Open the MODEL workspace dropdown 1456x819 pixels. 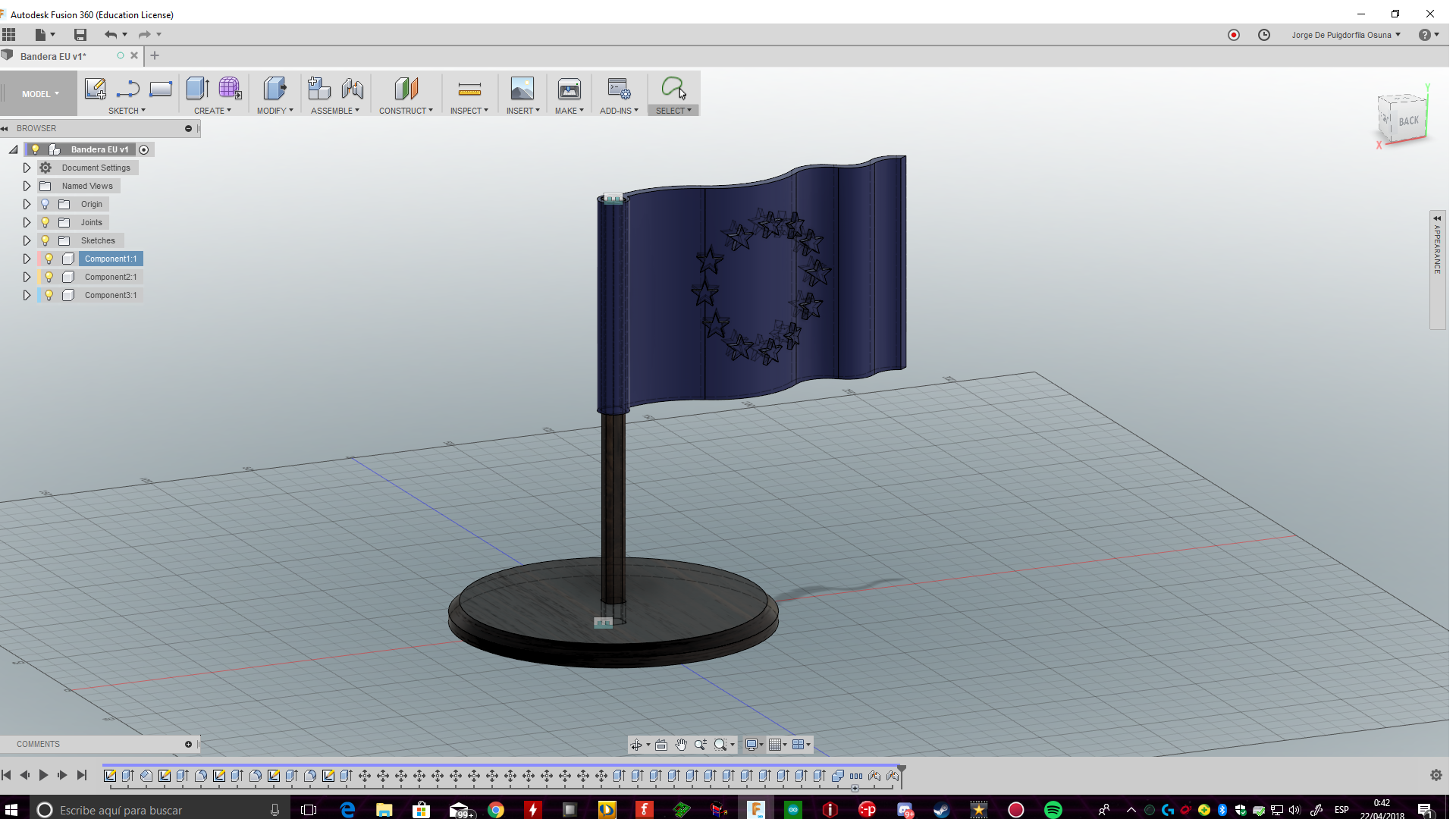point(40,94)
